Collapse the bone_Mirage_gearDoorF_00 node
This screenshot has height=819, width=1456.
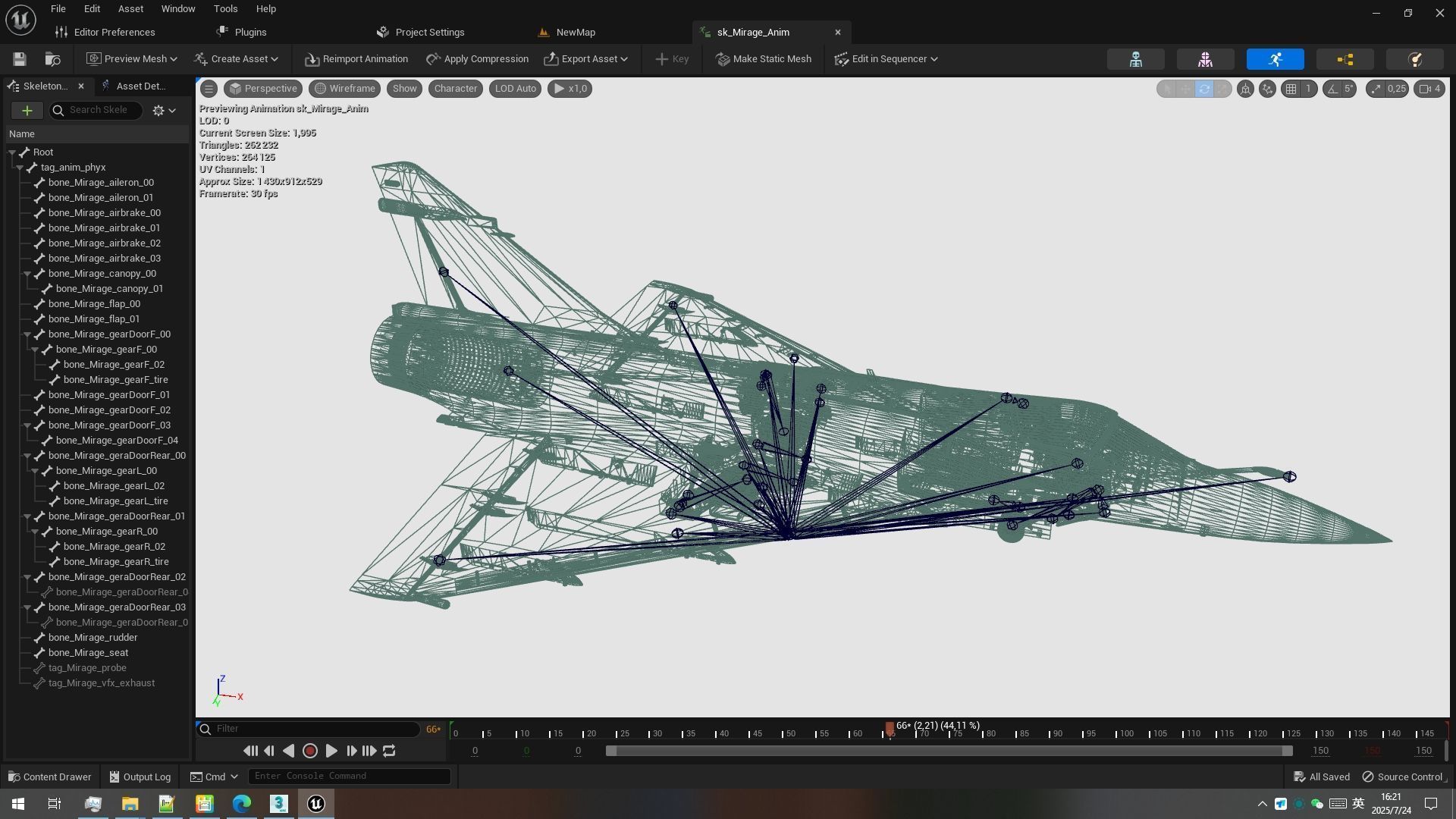coord(27,334)
